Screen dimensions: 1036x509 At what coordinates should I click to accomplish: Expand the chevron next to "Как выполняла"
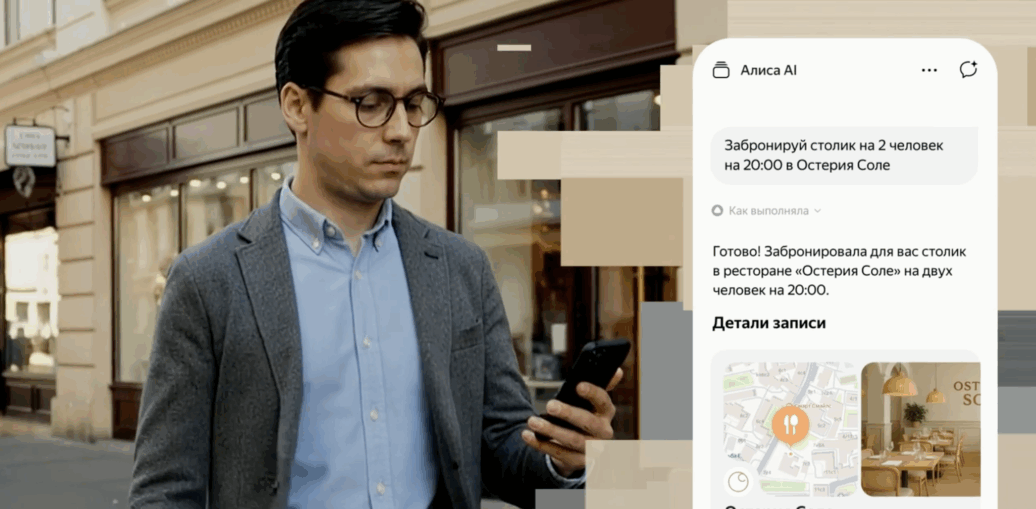(x=818, y=211)
